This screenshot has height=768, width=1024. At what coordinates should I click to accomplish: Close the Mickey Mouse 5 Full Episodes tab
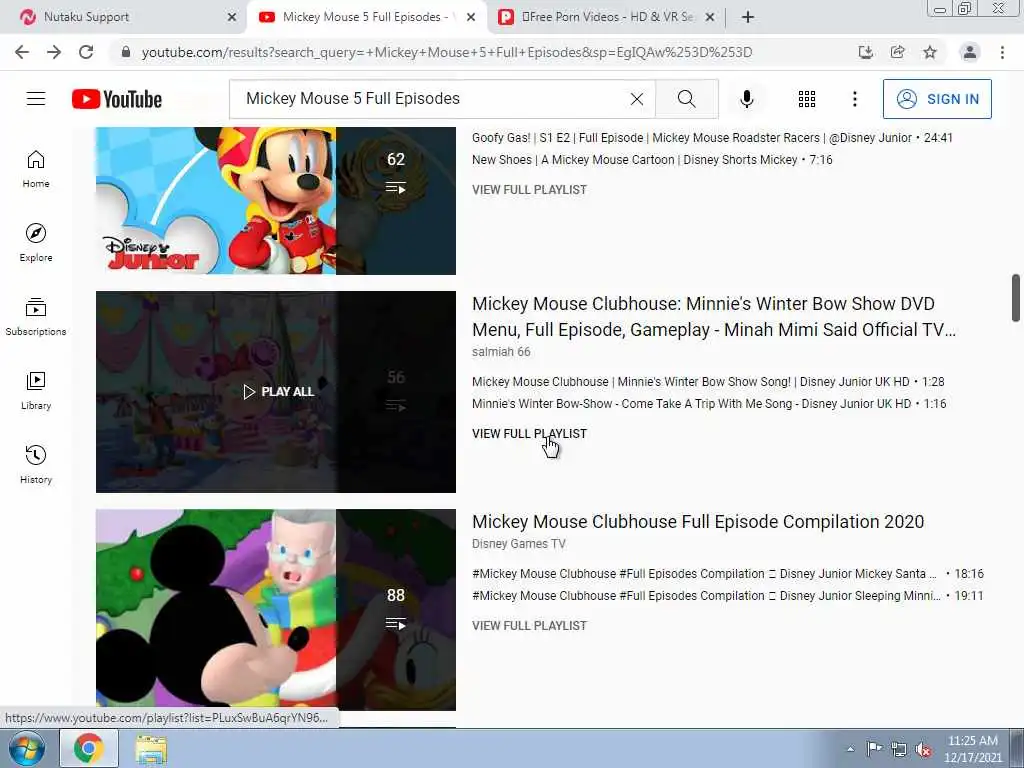pyautogui.click(x=471, y=18)
